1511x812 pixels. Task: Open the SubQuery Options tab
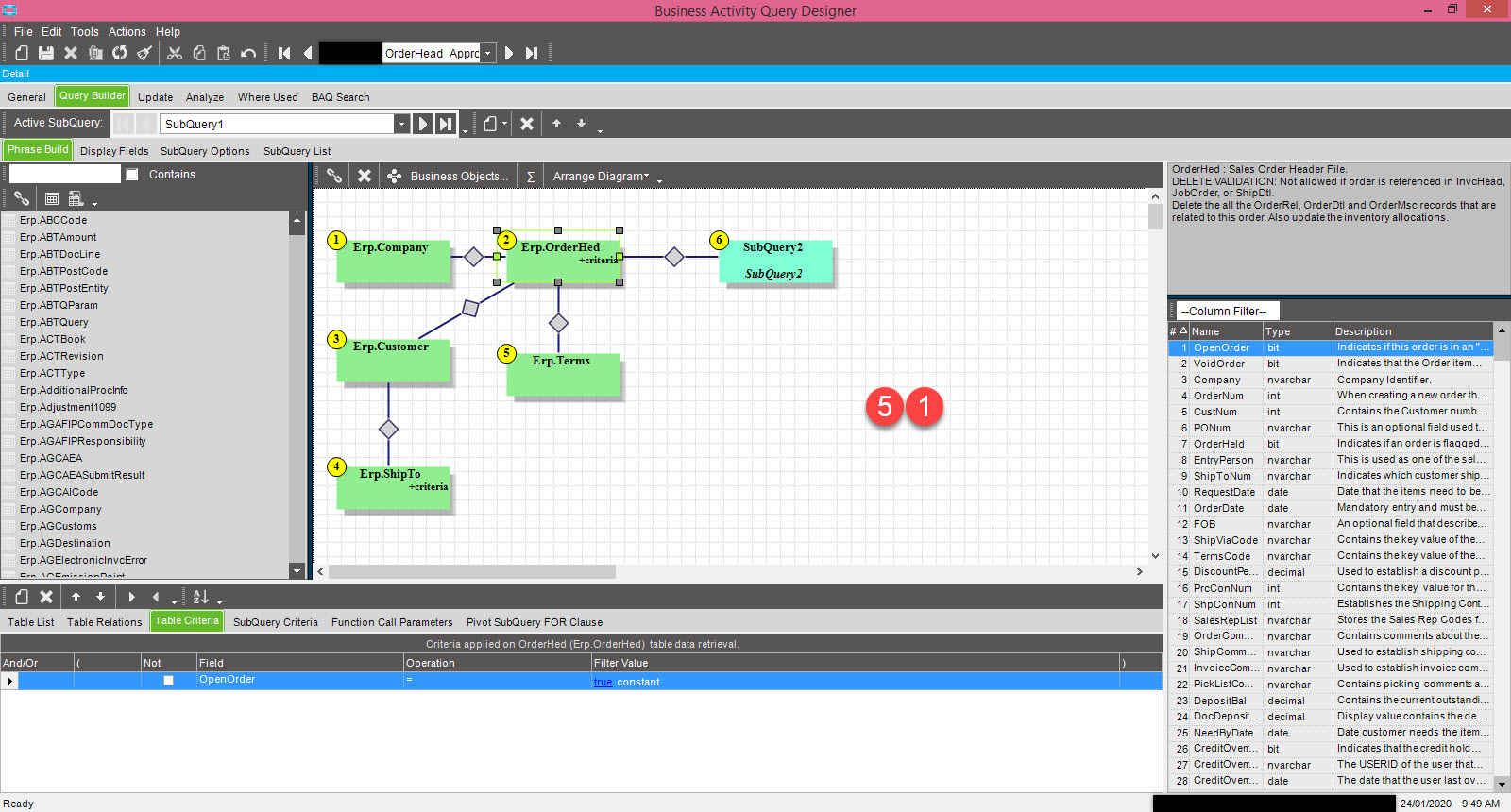click(x=205, y=151)
